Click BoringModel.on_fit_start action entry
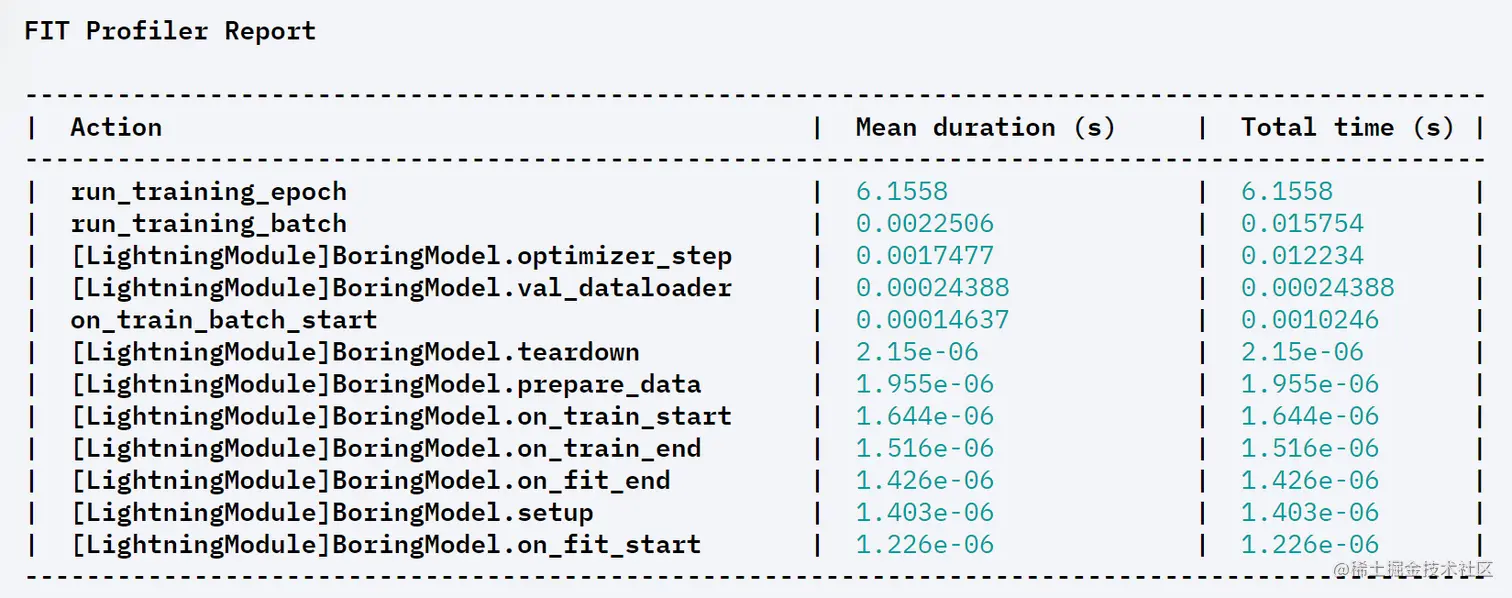The width and height of the screenshot is (1512, 598). coord(386,544)
